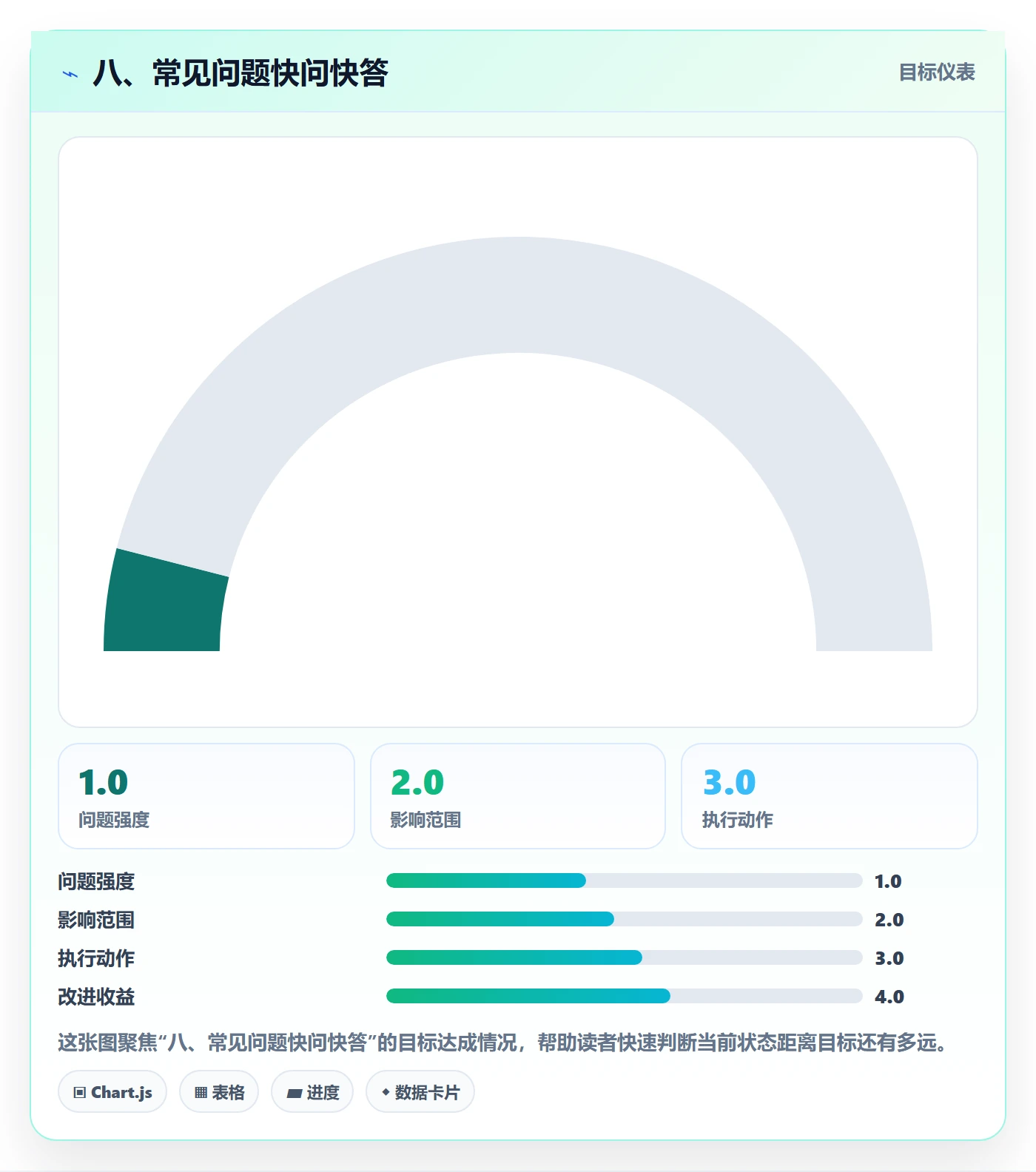Click the 问题强度 row label
Screen dimensions: 1036x1172
click(x=96, y=881)
